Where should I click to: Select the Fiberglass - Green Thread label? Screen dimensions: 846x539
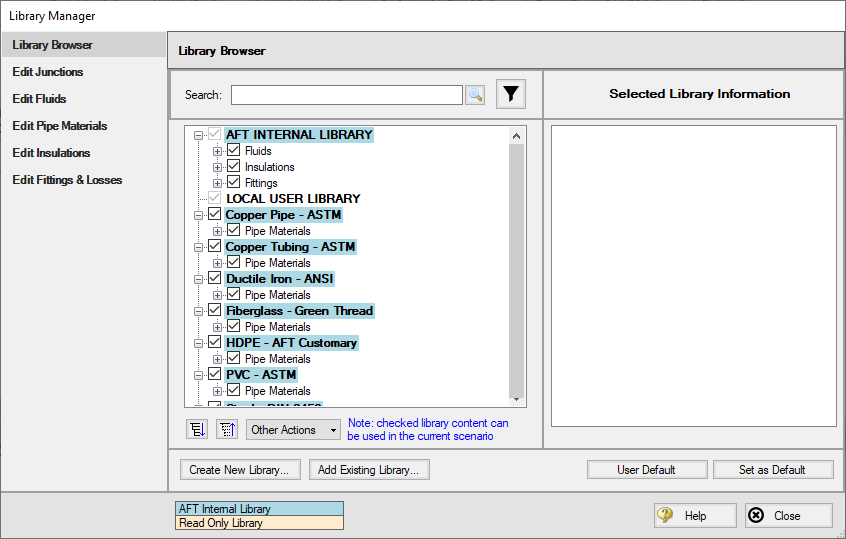299,311
